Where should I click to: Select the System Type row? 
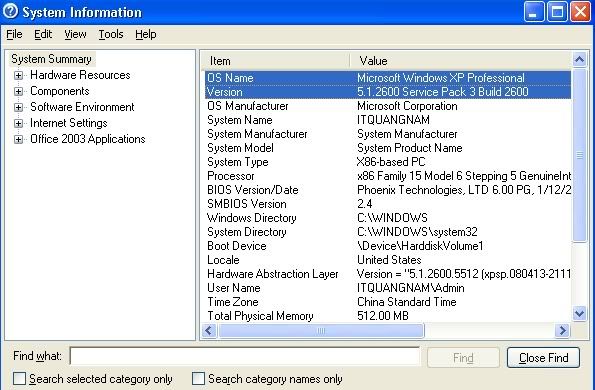click(388, 162)
